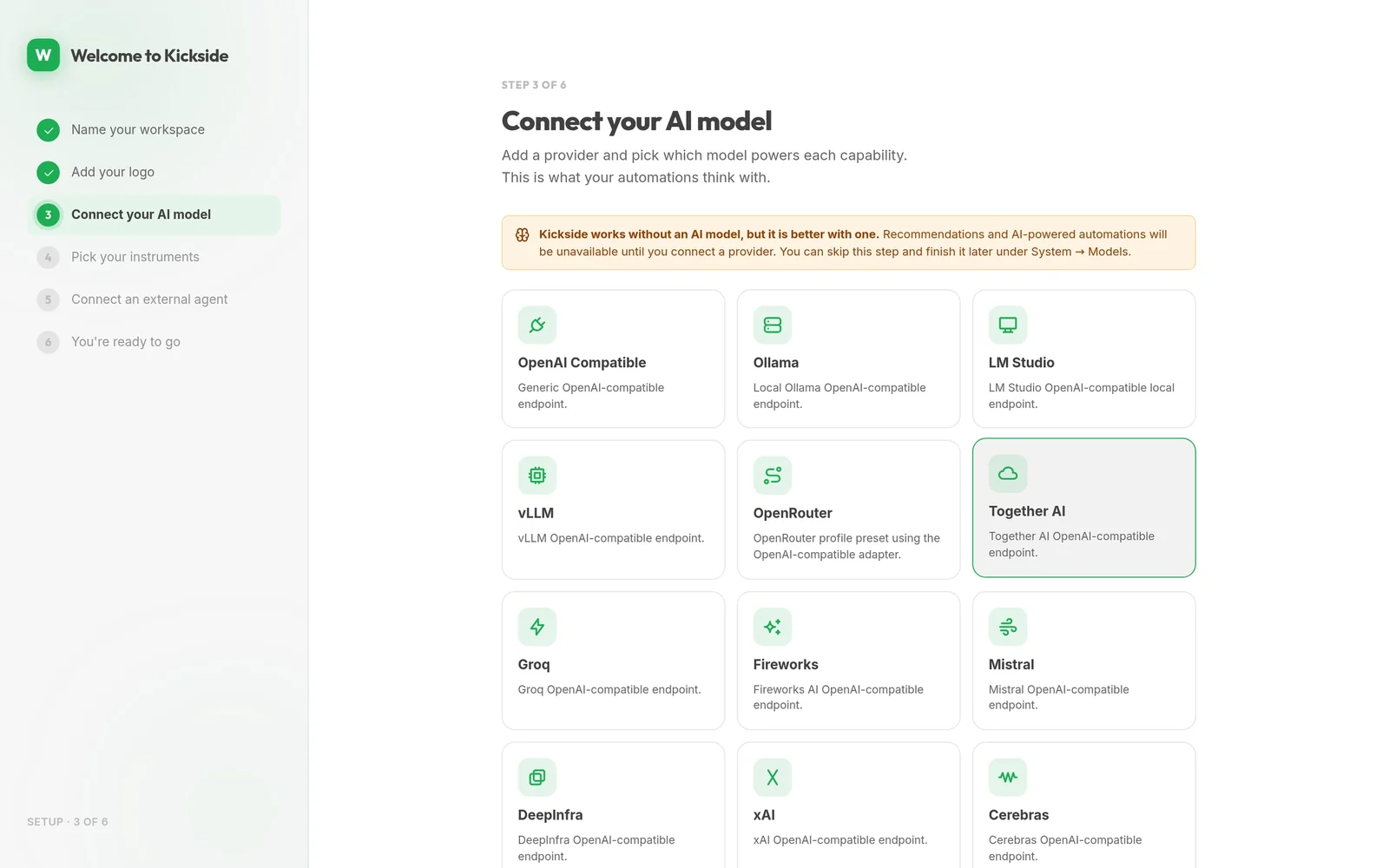1389x868 pixels.
Task: Choose the OpenAI Compatible provider title
Action: (x=582, y=363)
